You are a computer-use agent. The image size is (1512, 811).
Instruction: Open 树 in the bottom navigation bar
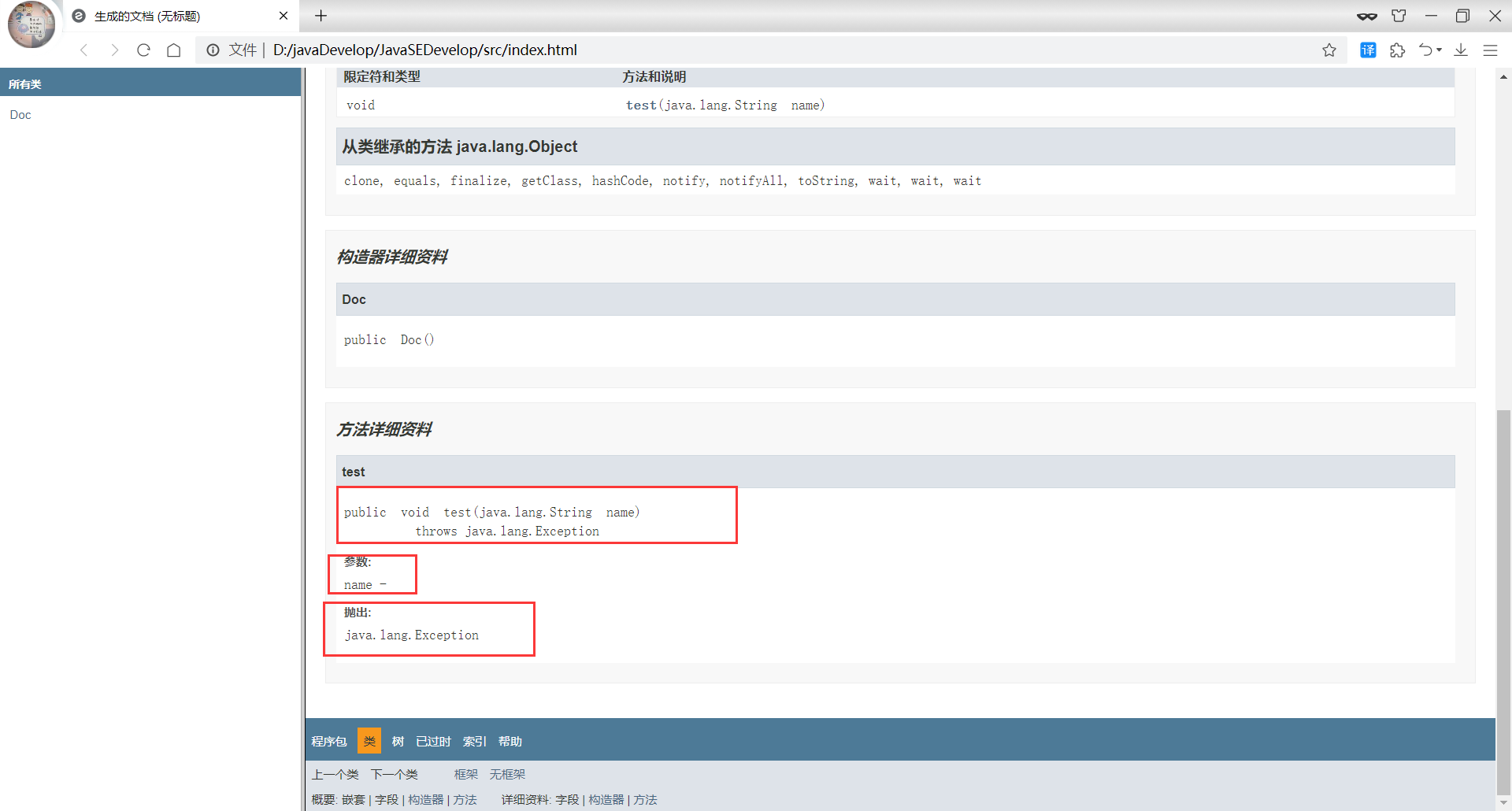[398, 742]
